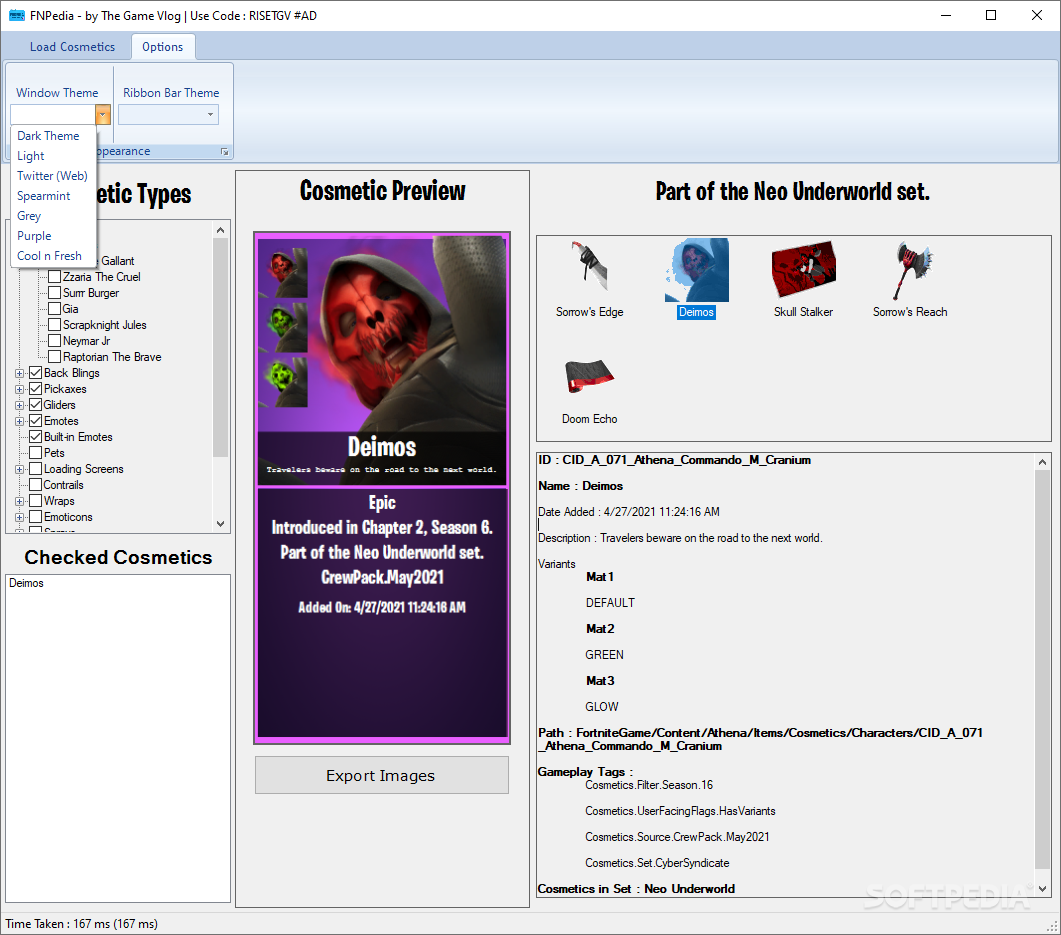Switch to the Load Cosmetics tab

(72, 47)
